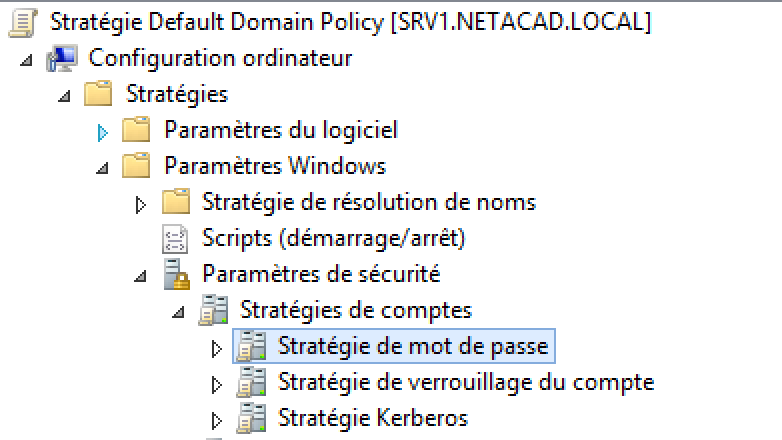The image size is (782, 440).
Task: Click the Stratégies de comptes icon
Action: (x=212, y=311)
